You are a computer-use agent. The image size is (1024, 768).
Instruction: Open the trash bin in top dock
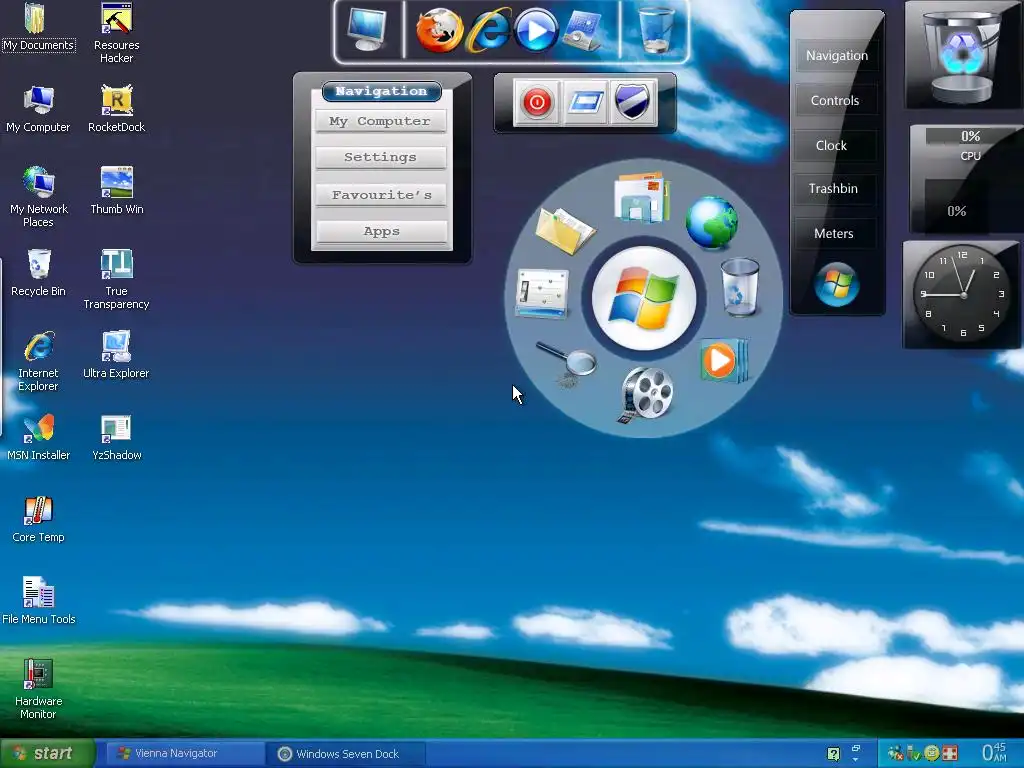pyautogui.click(x=656, y=30)
